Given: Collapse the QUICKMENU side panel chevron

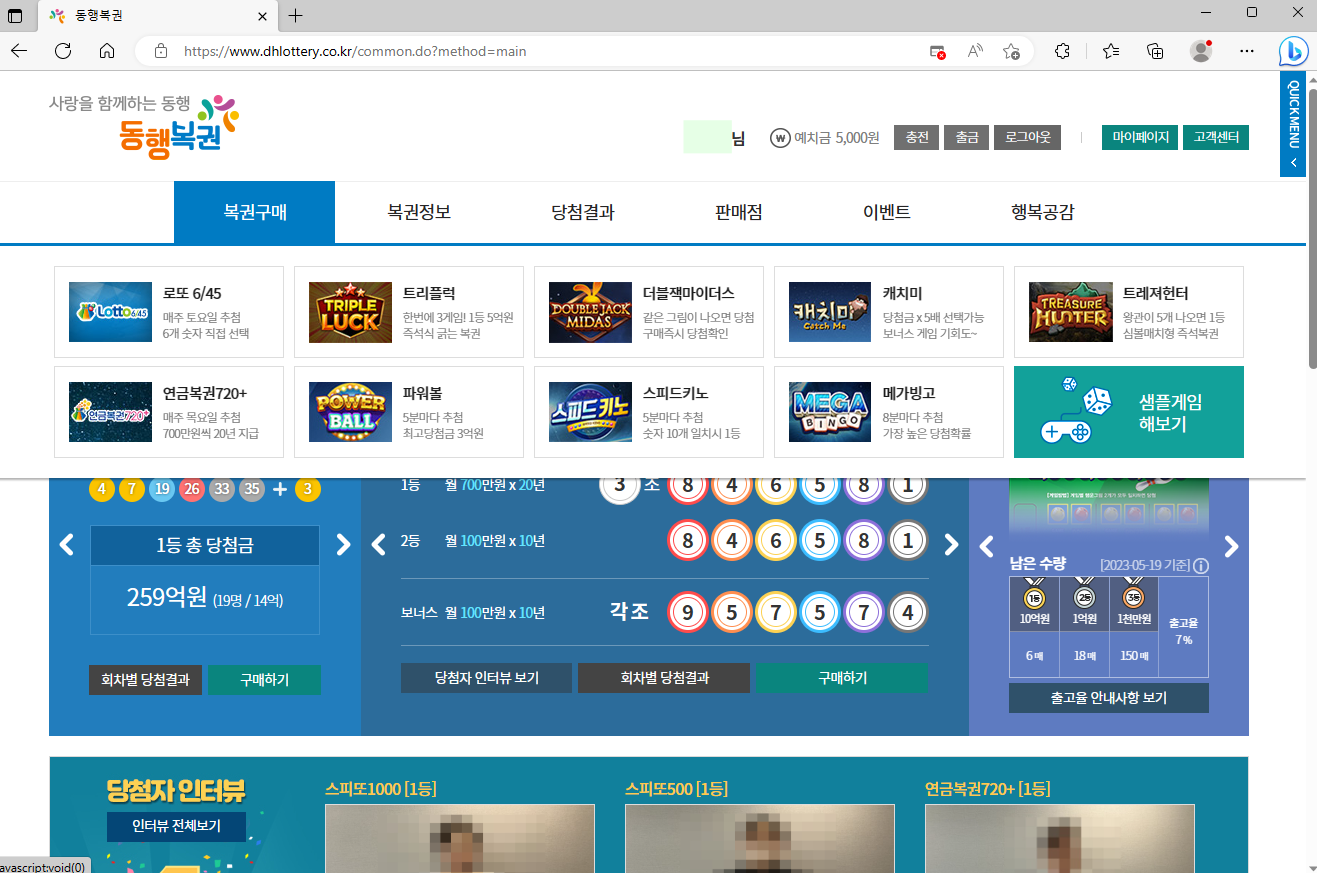Looking at the screenshot, I should click(x=1293, y=163).
